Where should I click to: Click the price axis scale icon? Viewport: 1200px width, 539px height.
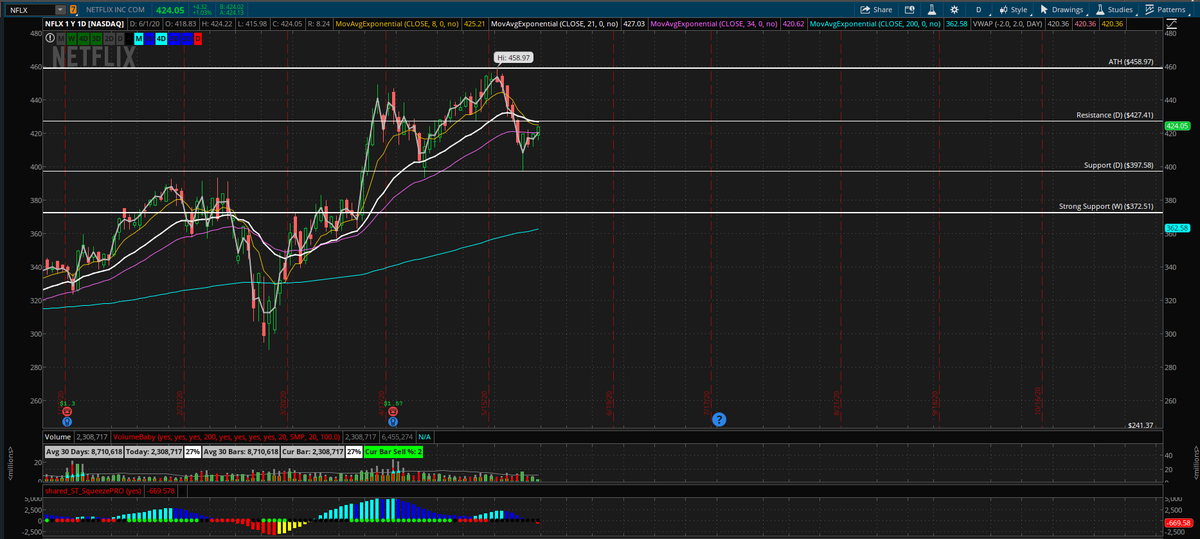click(1171, 23)
